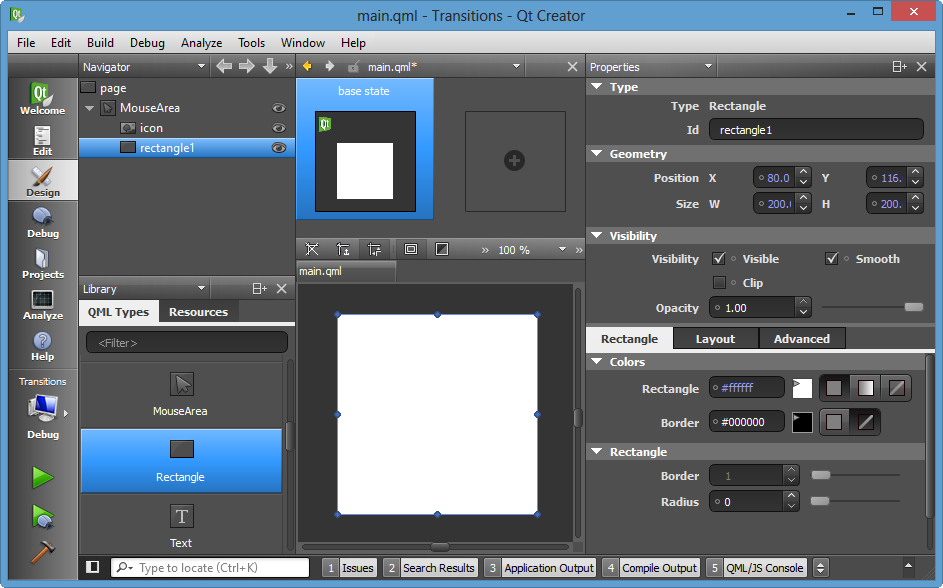Go forward in editor history
The image size is (943, 588).
point(330,66)
